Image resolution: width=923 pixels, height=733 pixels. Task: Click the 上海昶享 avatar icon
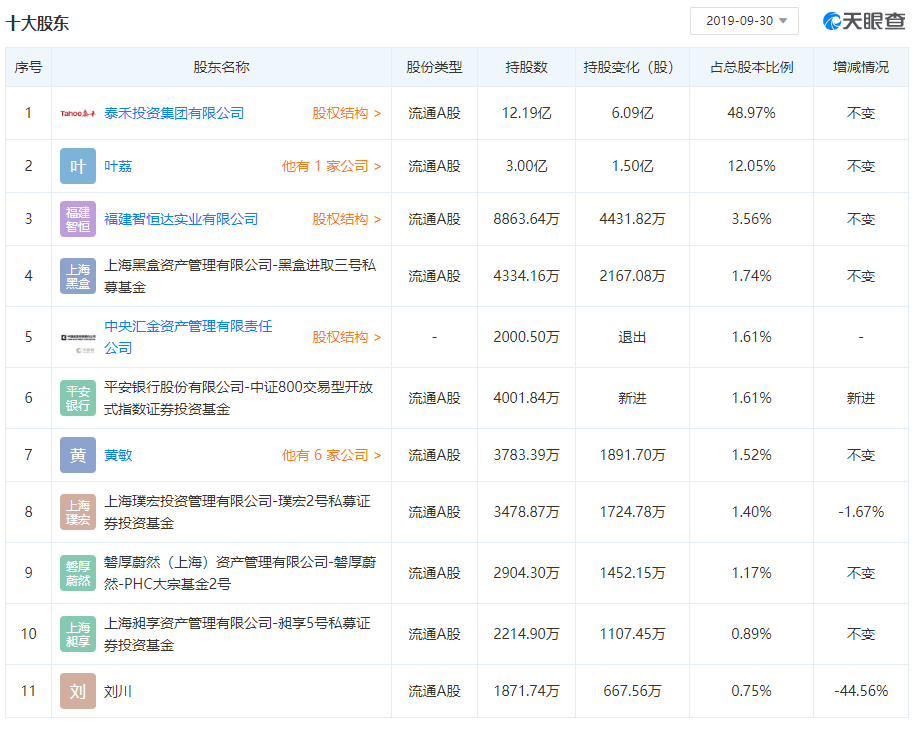click(x=78, y=634)
